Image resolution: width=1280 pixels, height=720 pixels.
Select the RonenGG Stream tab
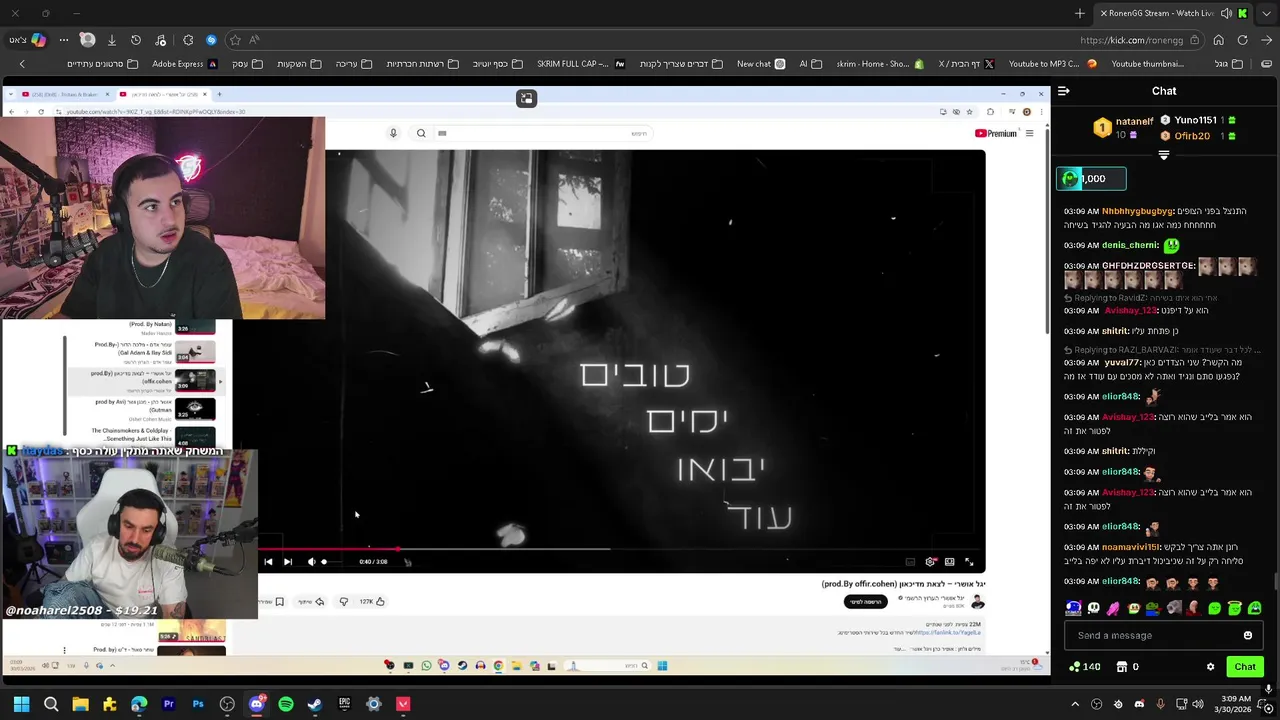tap(1172, 13)
